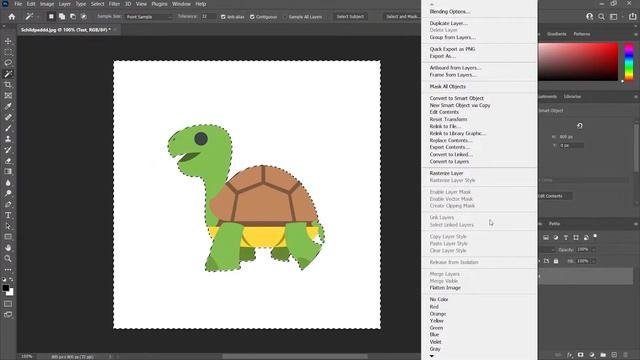Select the Hand tool
Viewport: 640px width, 360px height.
coord(8,248)
